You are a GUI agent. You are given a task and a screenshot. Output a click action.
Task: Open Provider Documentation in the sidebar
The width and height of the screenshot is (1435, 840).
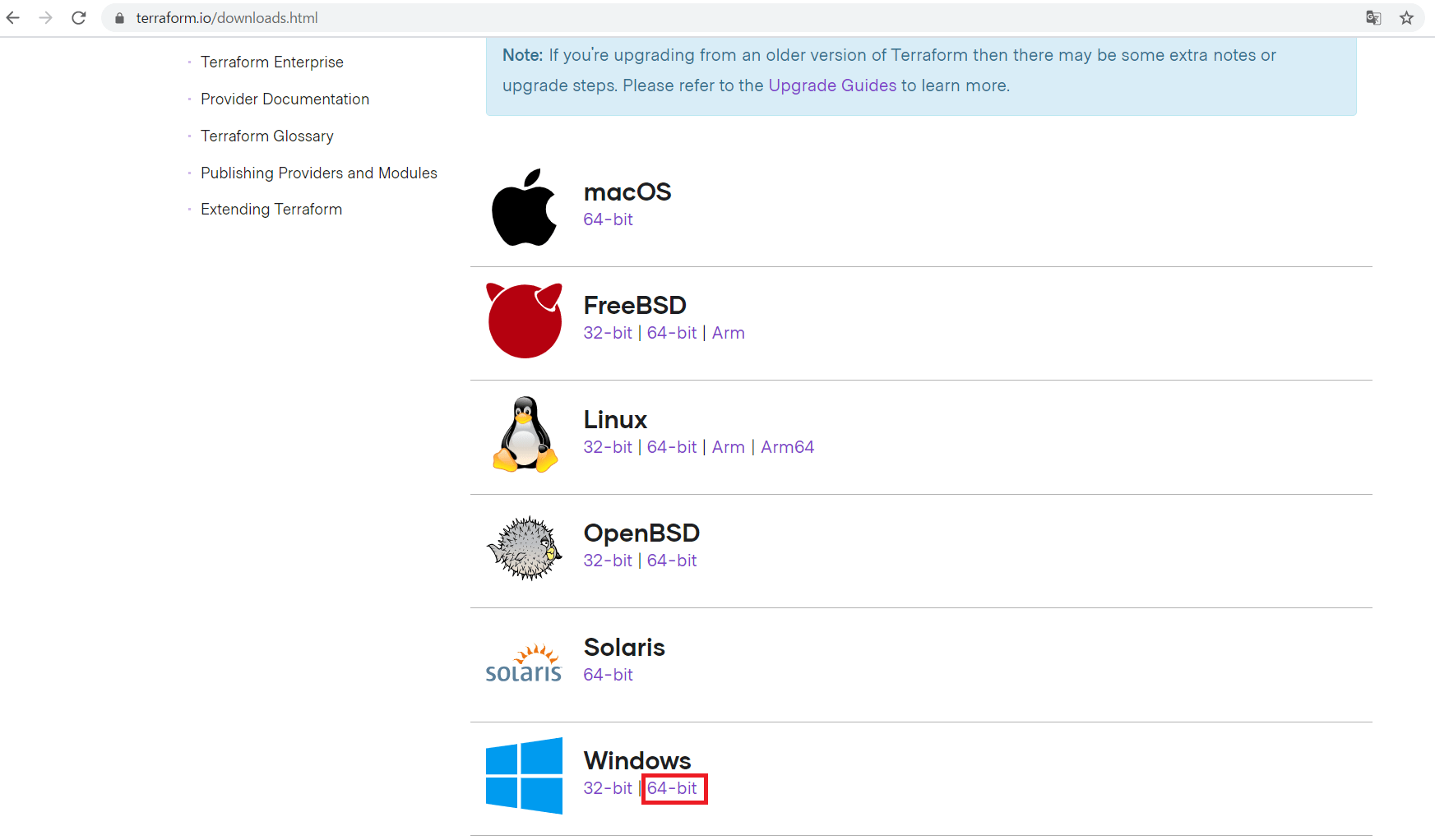pos(285,99)
